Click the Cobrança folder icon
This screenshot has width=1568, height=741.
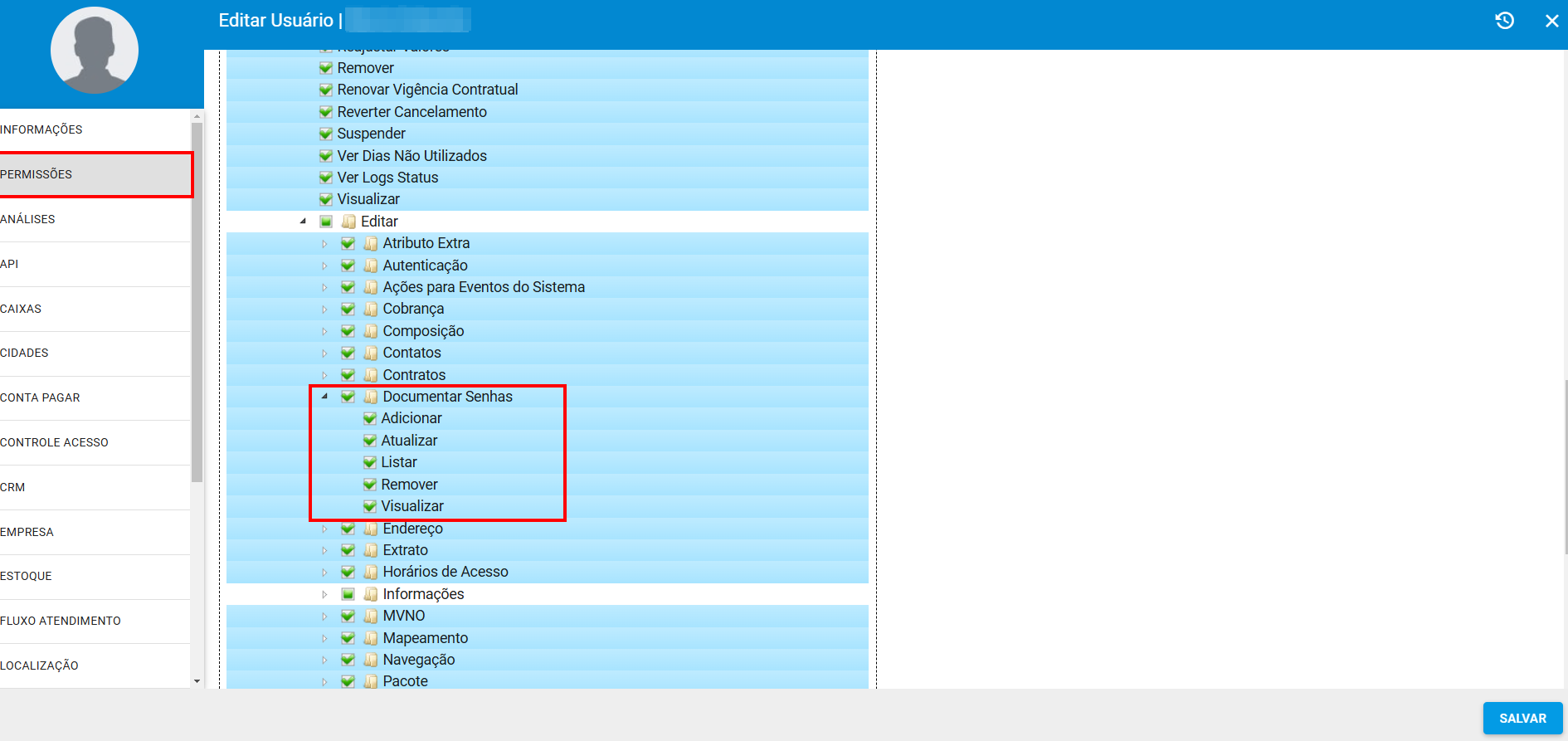point(371,309)
